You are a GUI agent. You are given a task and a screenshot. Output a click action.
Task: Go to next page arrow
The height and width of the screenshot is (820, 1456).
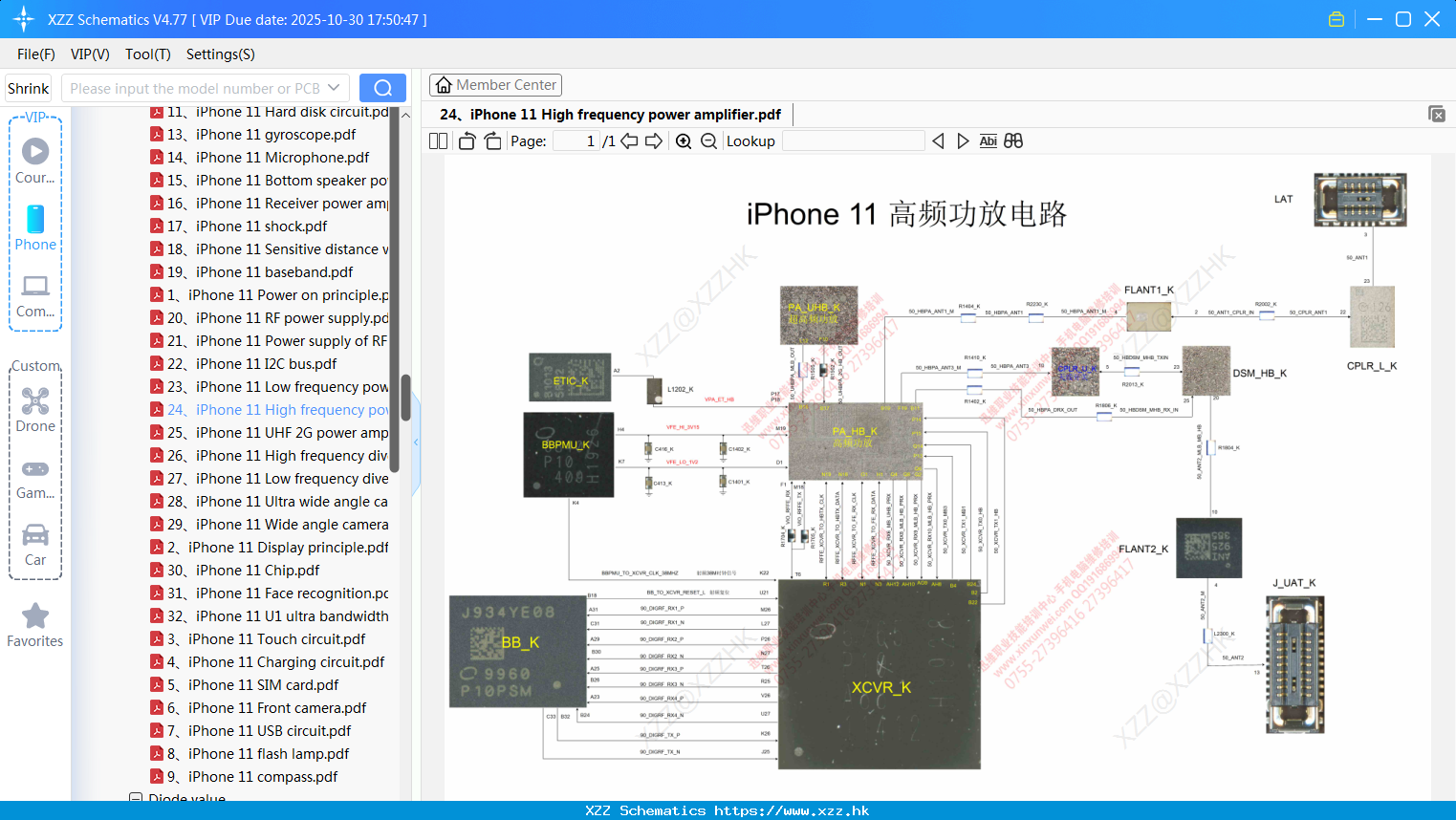[654, 141]
